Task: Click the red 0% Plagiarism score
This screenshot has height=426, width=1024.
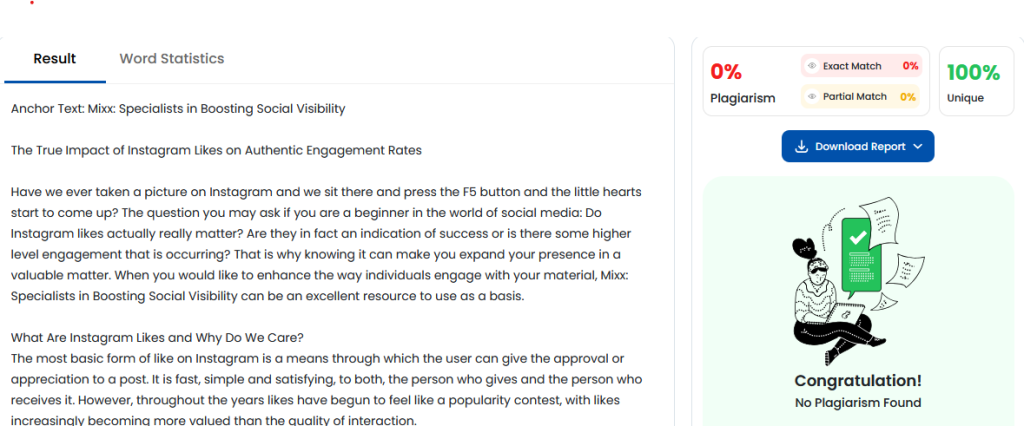Action: 726,72
